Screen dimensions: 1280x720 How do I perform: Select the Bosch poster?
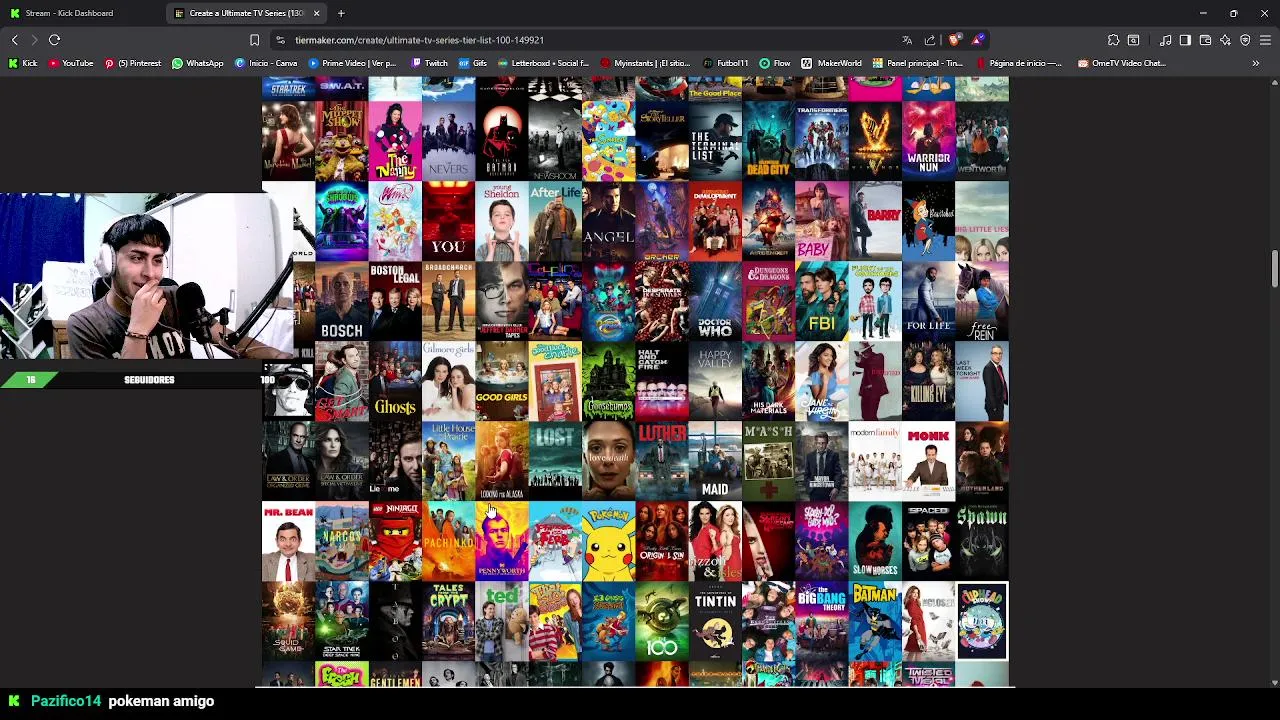click(341, 301)
